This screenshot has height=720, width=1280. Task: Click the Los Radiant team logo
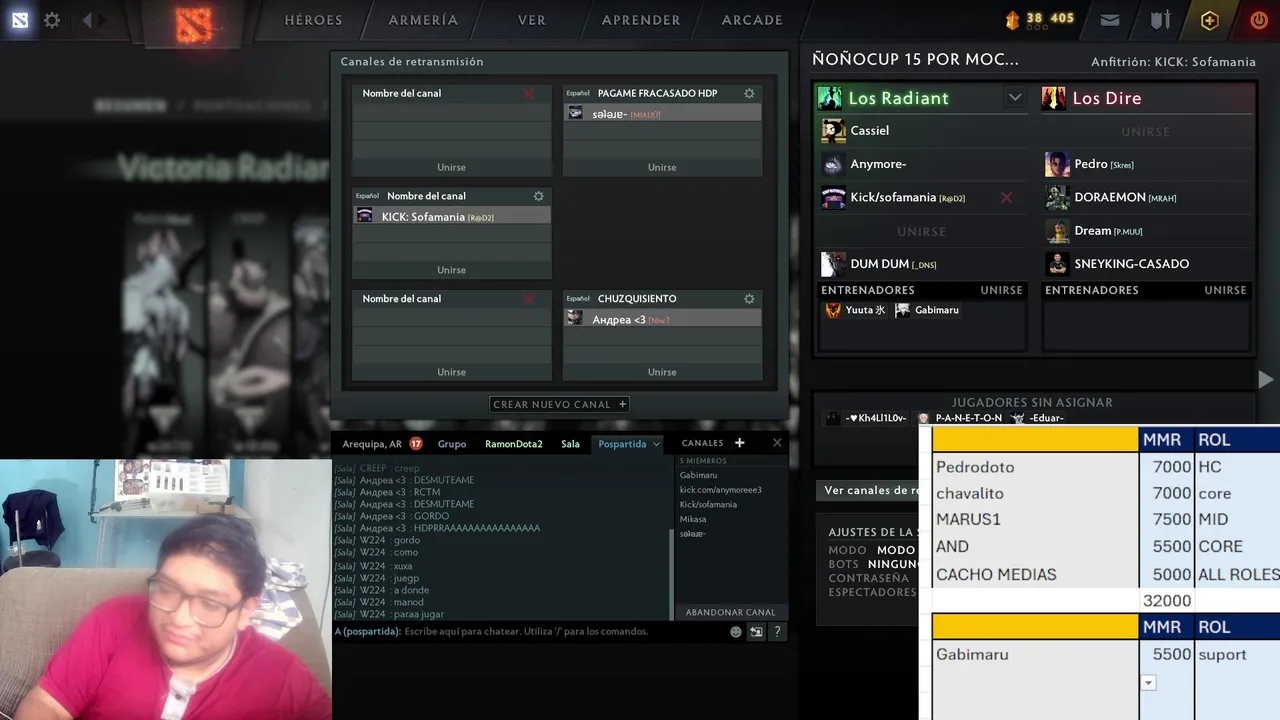830,98
